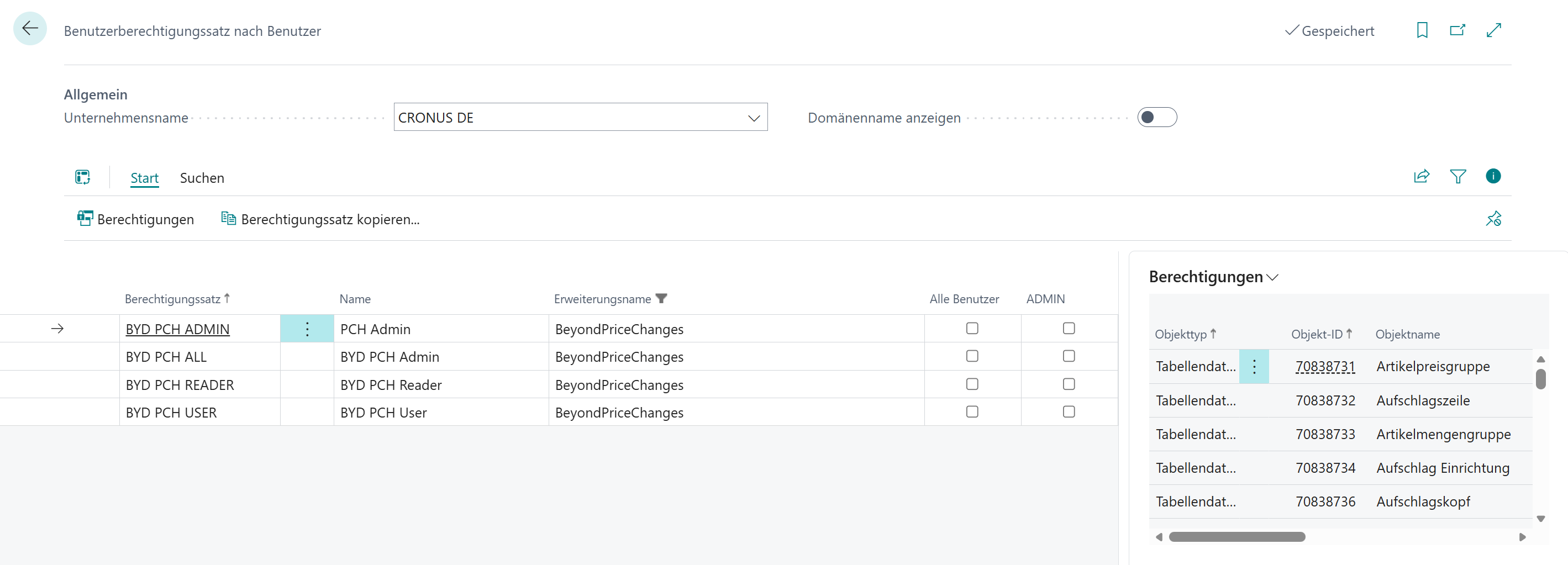Click the share icon

[x=1421, y=176]
